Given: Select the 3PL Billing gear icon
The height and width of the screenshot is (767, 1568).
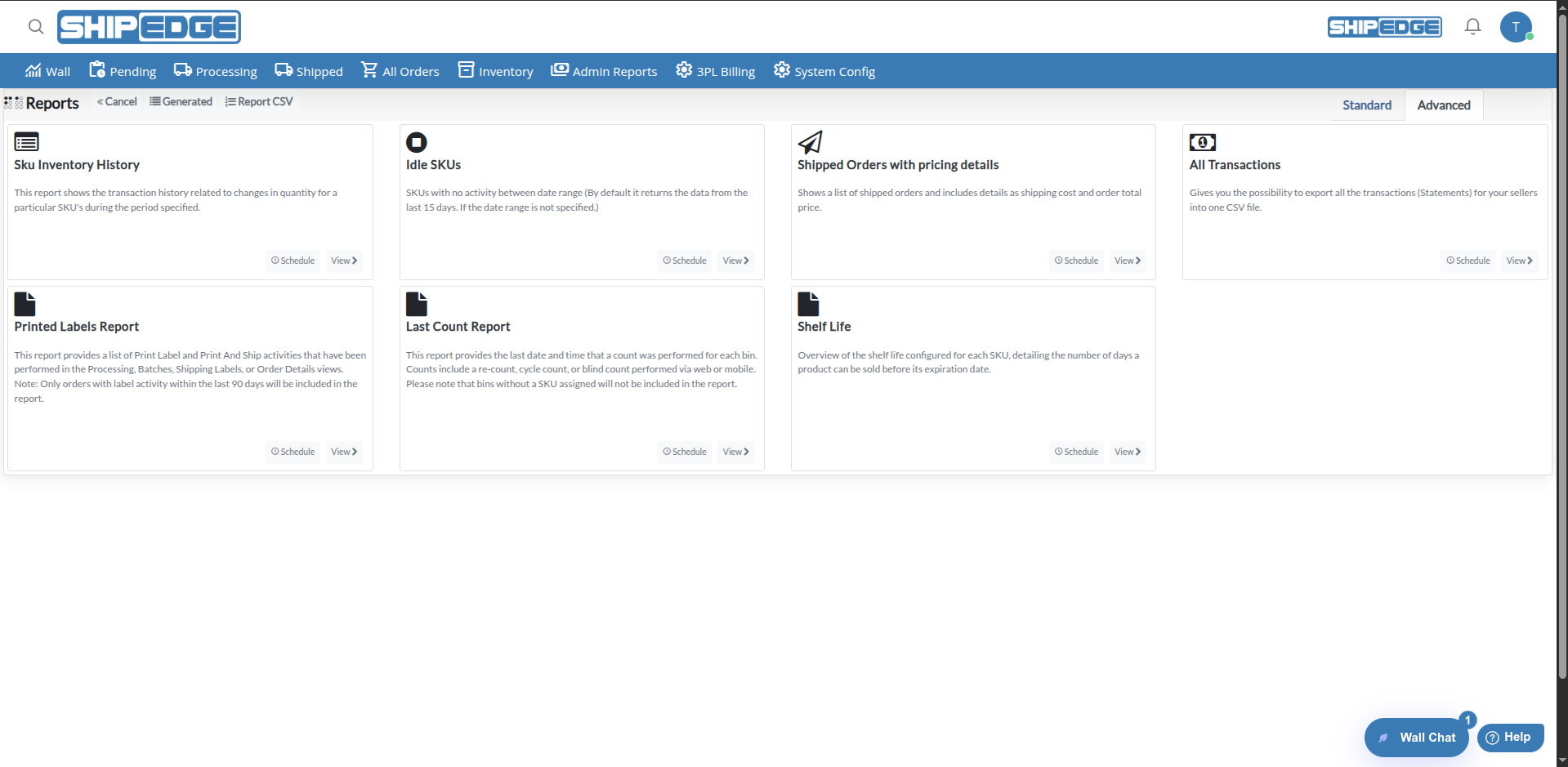Looking at the screenshot, I should pyautogui.click(x=683, y=69).
